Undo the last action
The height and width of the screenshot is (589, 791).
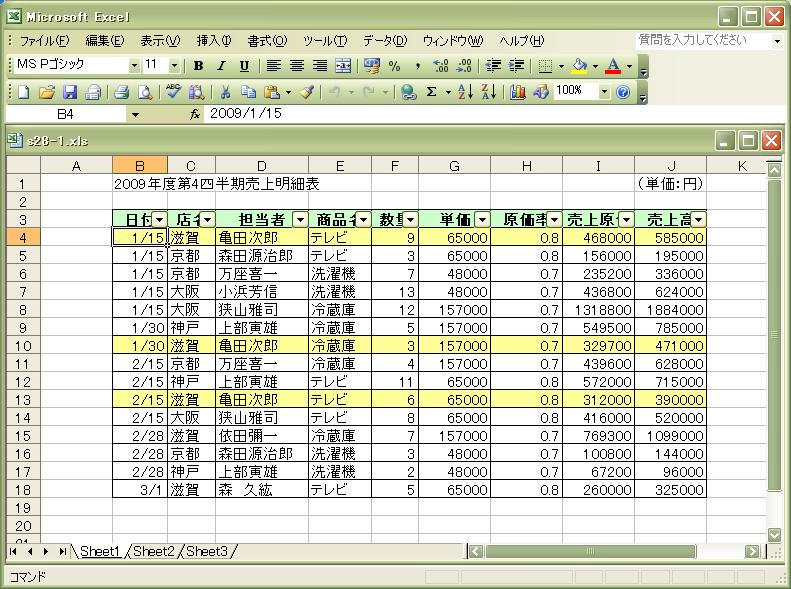coord(335,92)
